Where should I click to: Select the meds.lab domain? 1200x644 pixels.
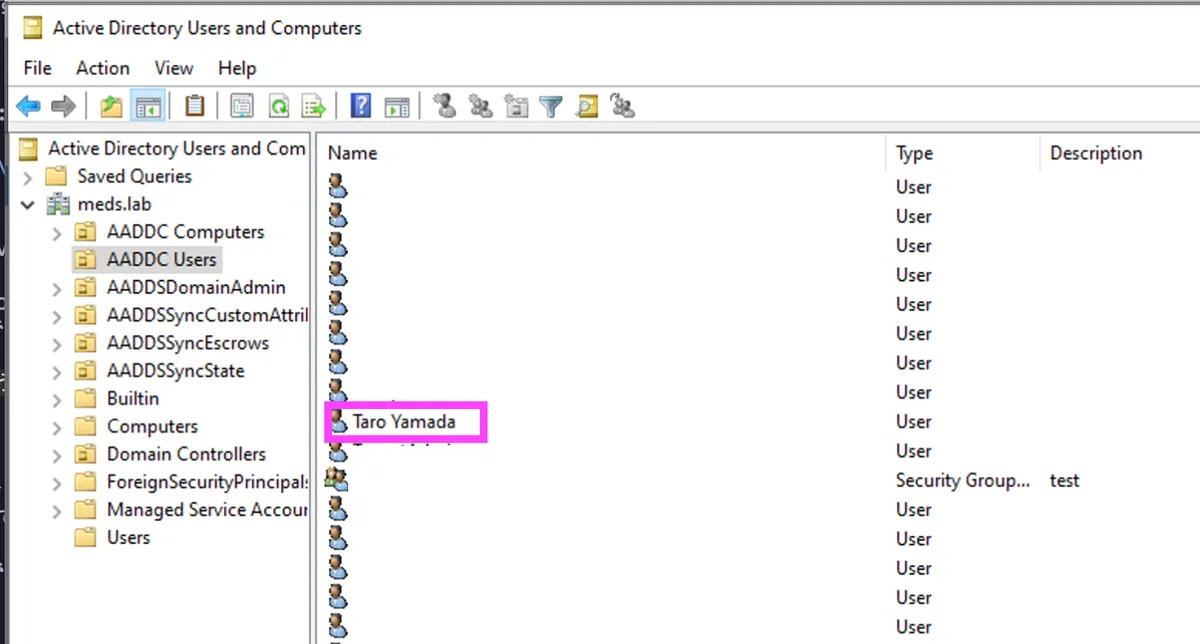tap(115, 204)
